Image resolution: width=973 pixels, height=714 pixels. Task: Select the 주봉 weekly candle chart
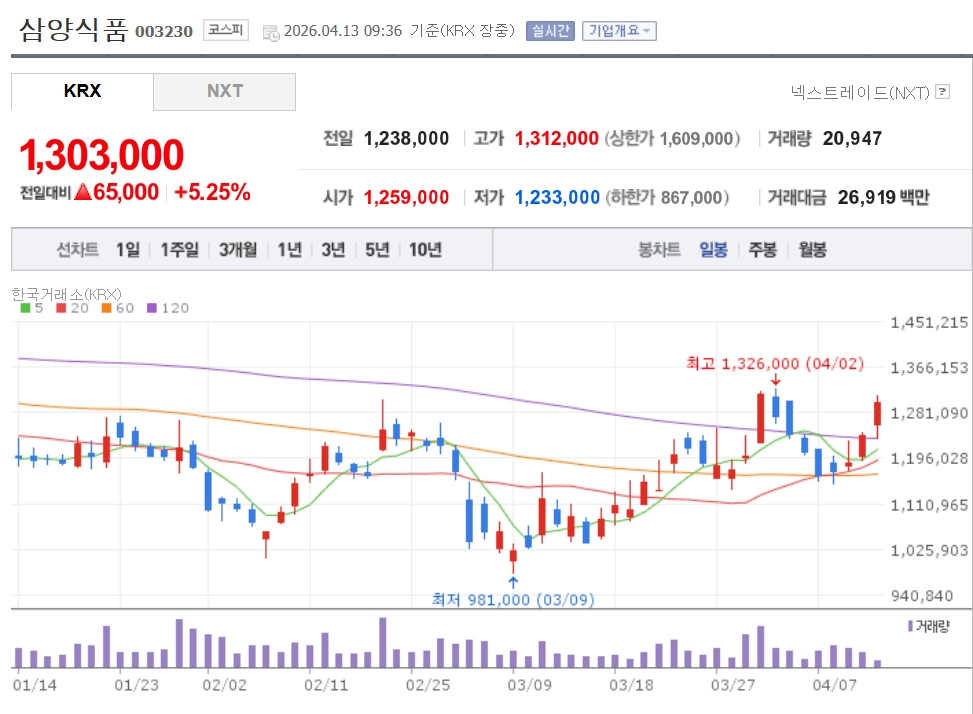point(763,250)
